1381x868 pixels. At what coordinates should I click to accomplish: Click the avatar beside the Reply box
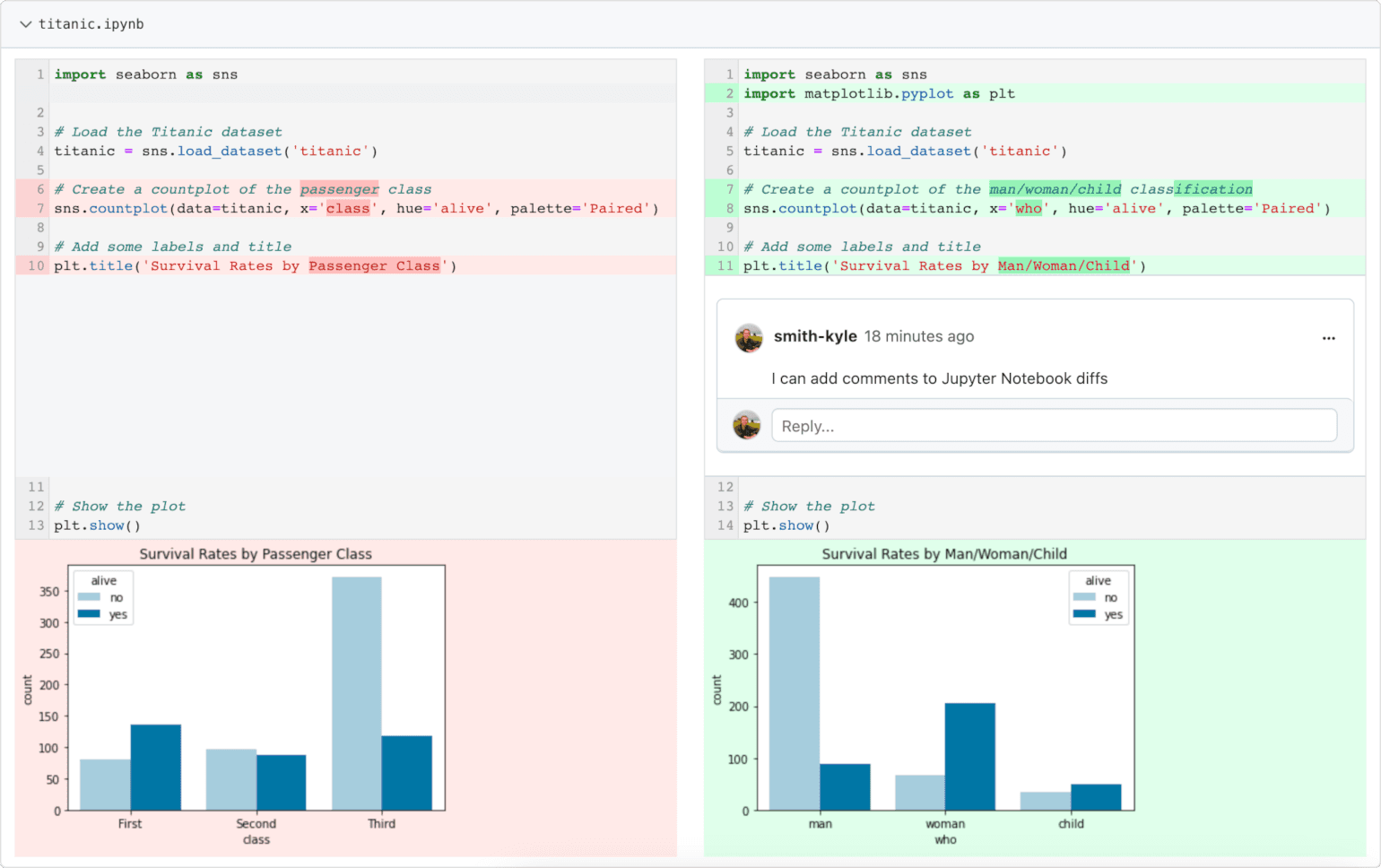tap(749, 425)
